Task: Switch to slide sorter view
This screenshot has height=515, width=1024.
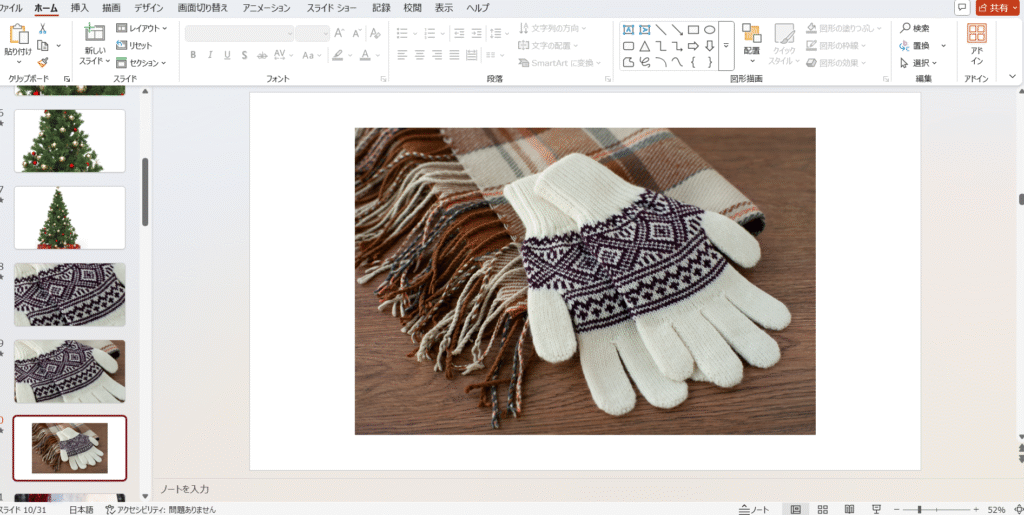Action: [822, 509]
